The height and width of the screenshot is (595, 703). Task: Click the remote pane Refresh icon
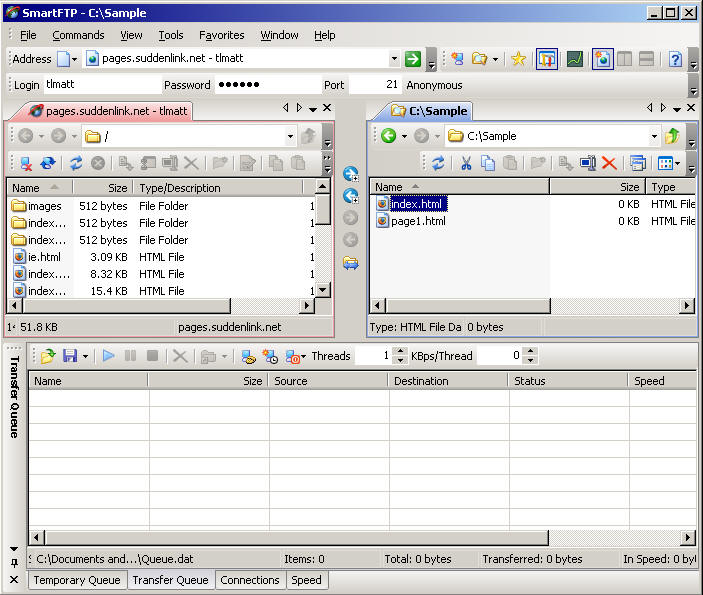click(75, 163)
